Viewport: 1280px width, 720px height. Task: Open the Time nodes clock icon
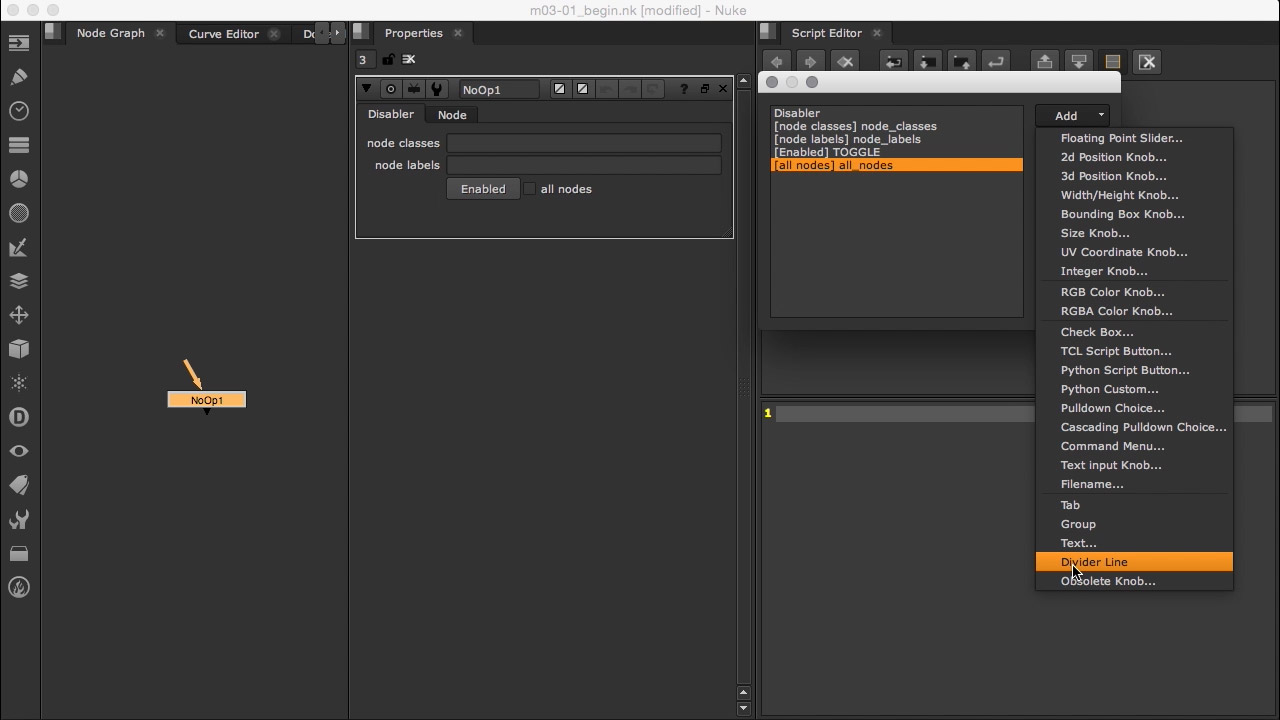point(19,111)
